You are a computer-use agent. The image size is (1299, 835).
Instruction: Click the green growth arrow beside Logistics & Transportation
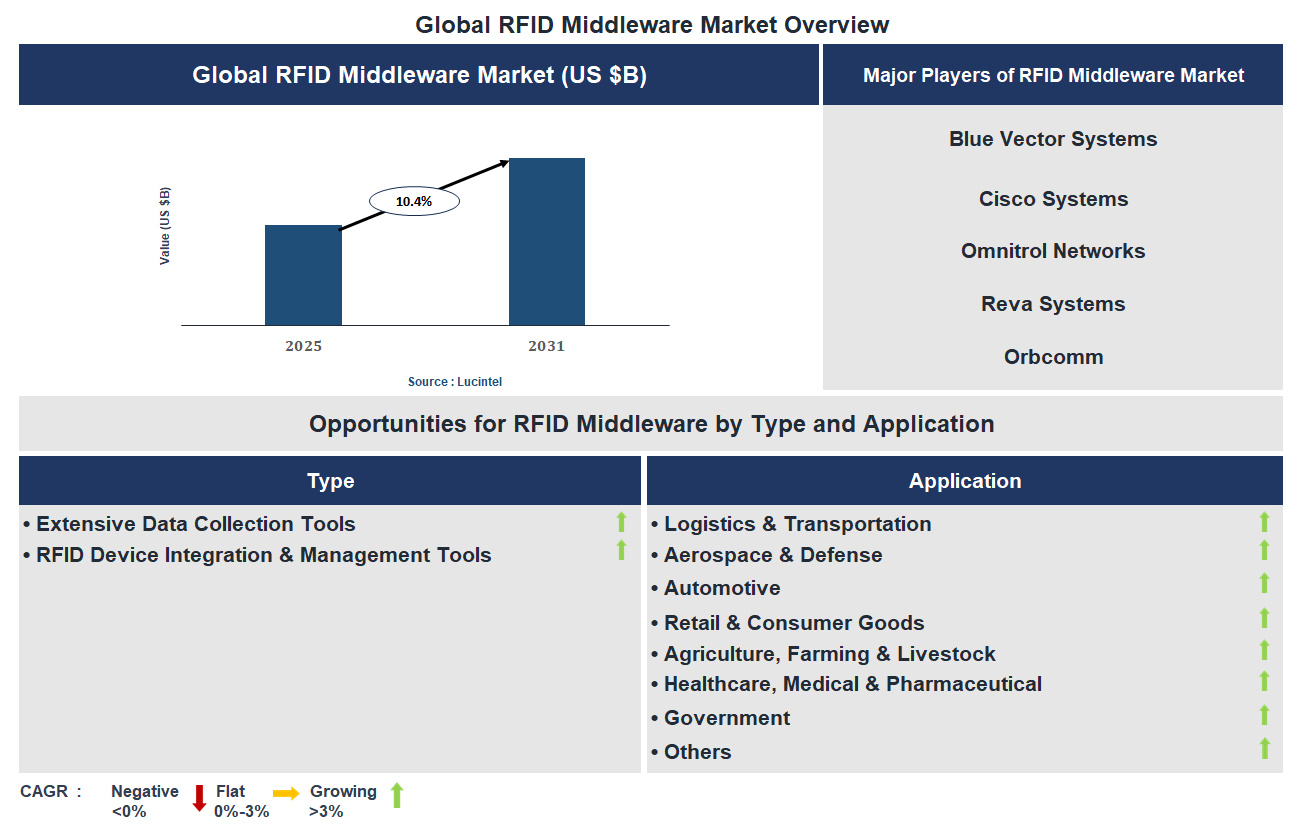(x=1265, y=521)
